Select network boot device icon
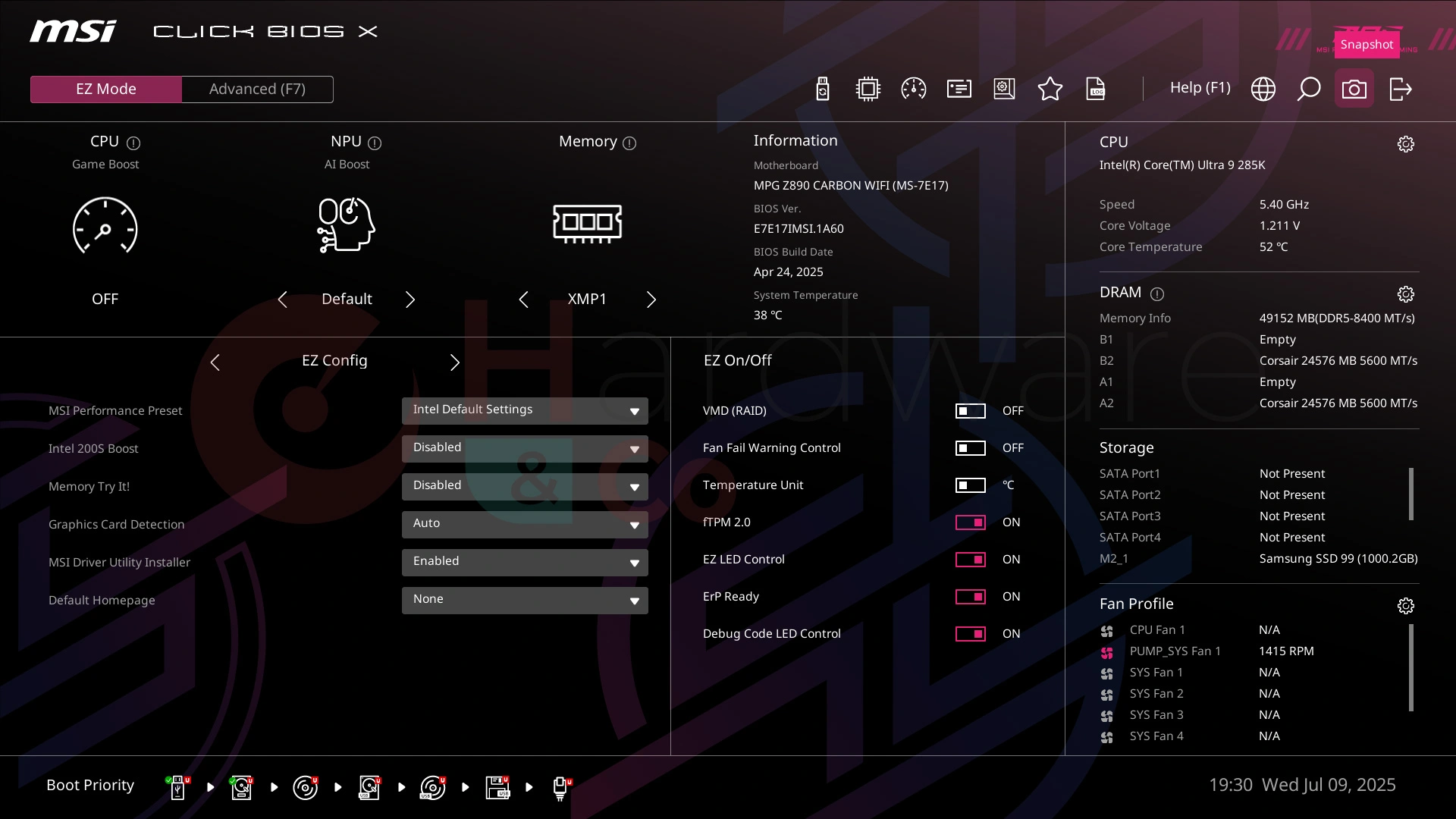Viewport: 1456px width, 819px height. click(x=561, y=787)
